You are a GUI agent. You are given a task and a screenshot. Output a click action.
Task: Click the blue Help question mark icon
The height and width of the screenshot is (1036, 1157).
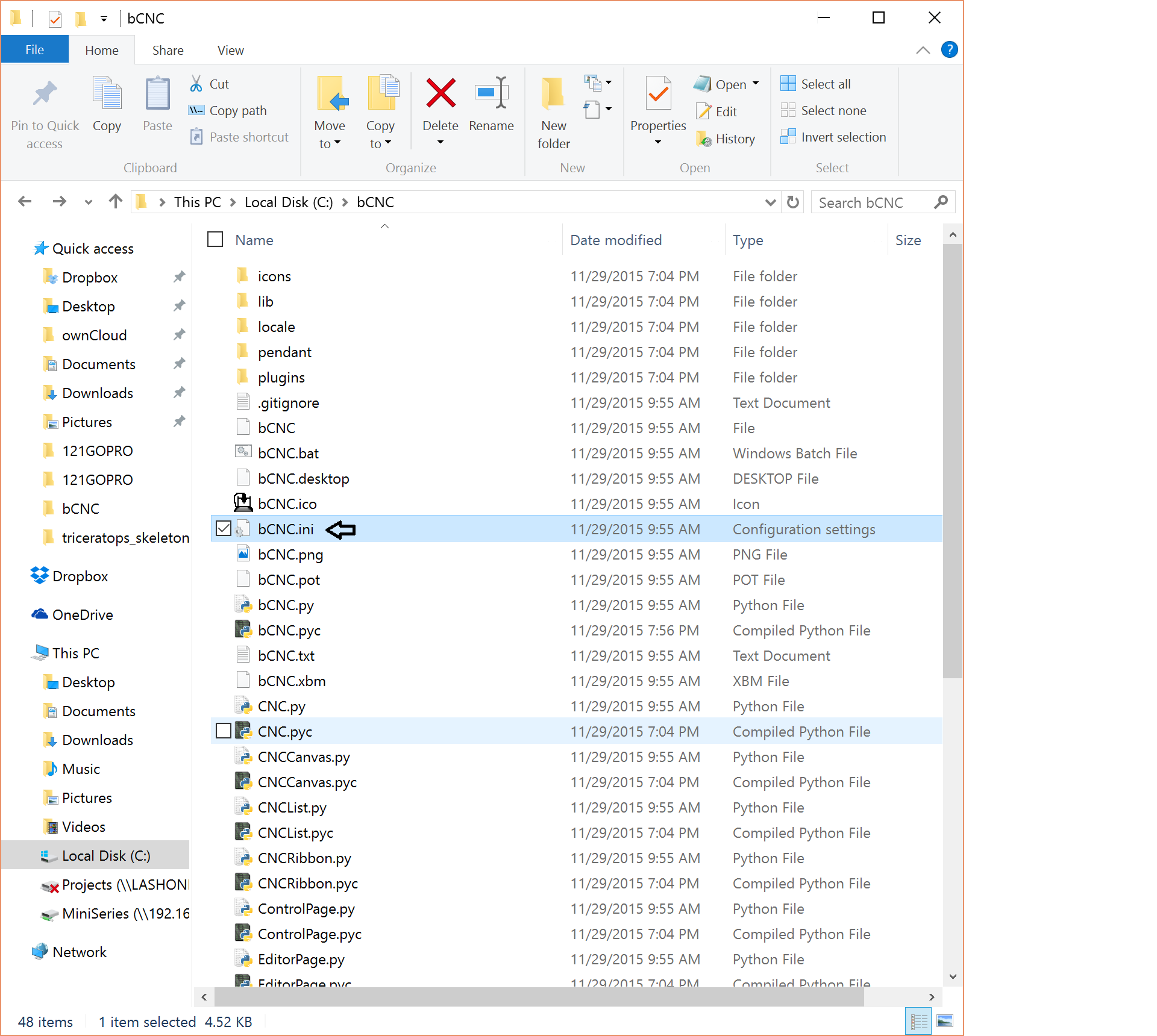point(949,49)
